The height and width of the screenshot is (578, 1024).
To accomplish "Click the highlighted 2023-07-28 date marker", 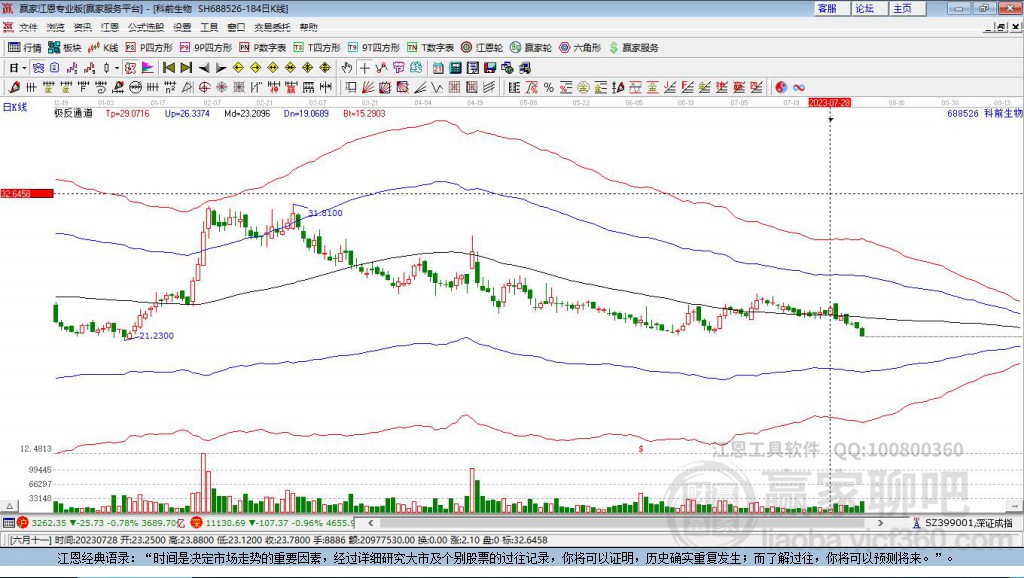I will click(x=829, y=103).
